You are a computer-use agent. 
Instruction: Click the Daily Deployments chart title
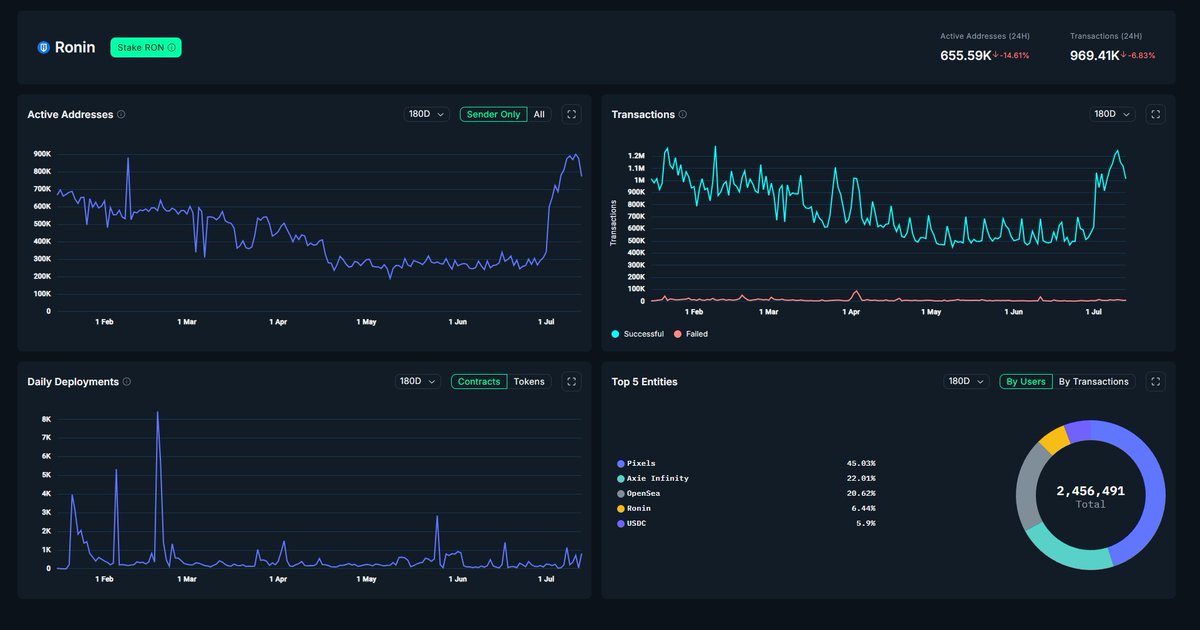point(73,381)
